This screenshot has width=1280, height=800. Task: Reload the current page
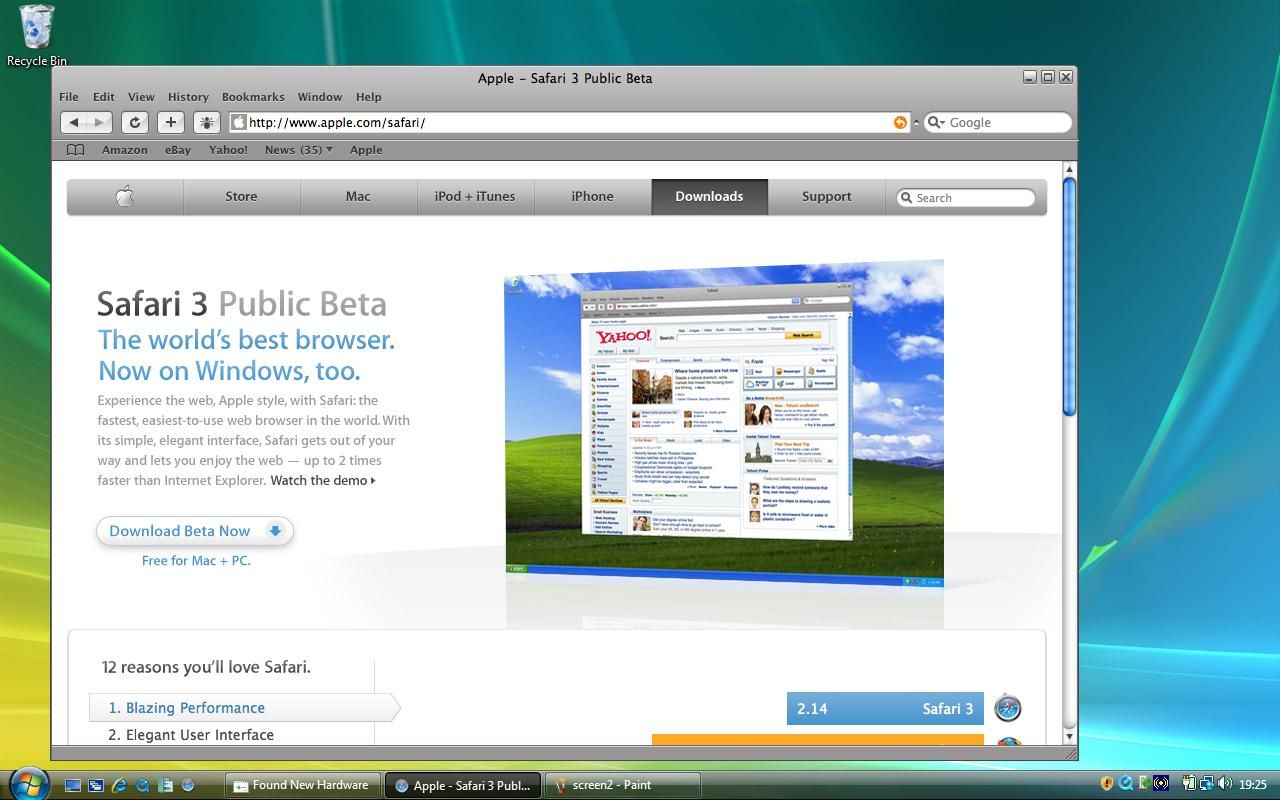[135, 122]
